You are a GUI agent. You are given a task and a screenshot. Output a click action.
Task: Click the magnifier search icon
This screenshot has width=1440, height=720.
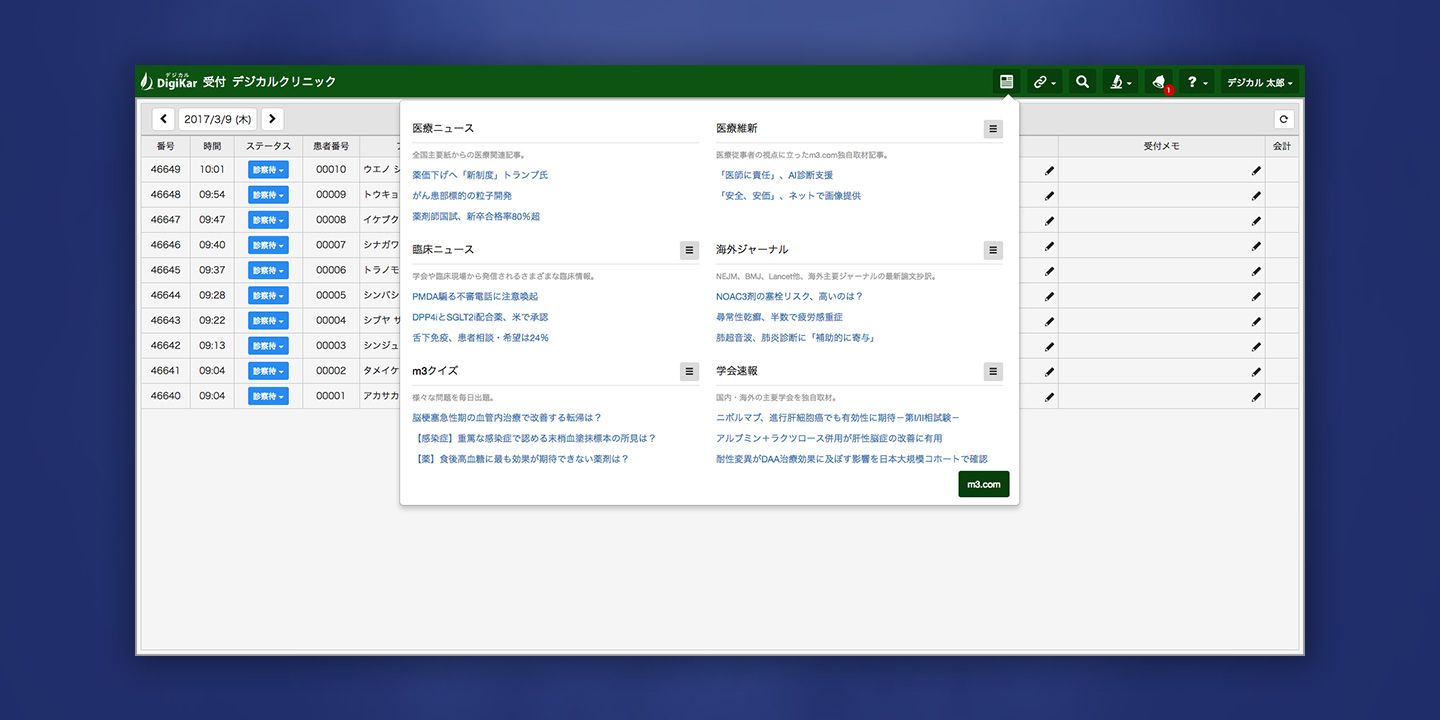1082,82
